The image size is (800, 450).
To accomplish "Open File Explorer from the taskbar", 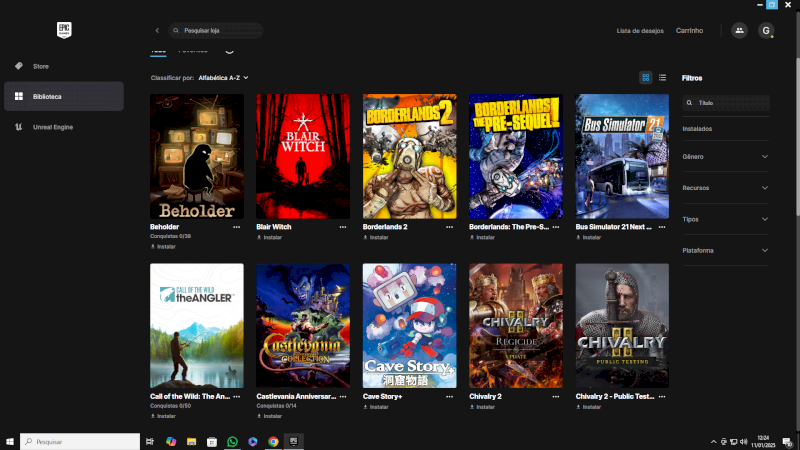I will point(191,441).
